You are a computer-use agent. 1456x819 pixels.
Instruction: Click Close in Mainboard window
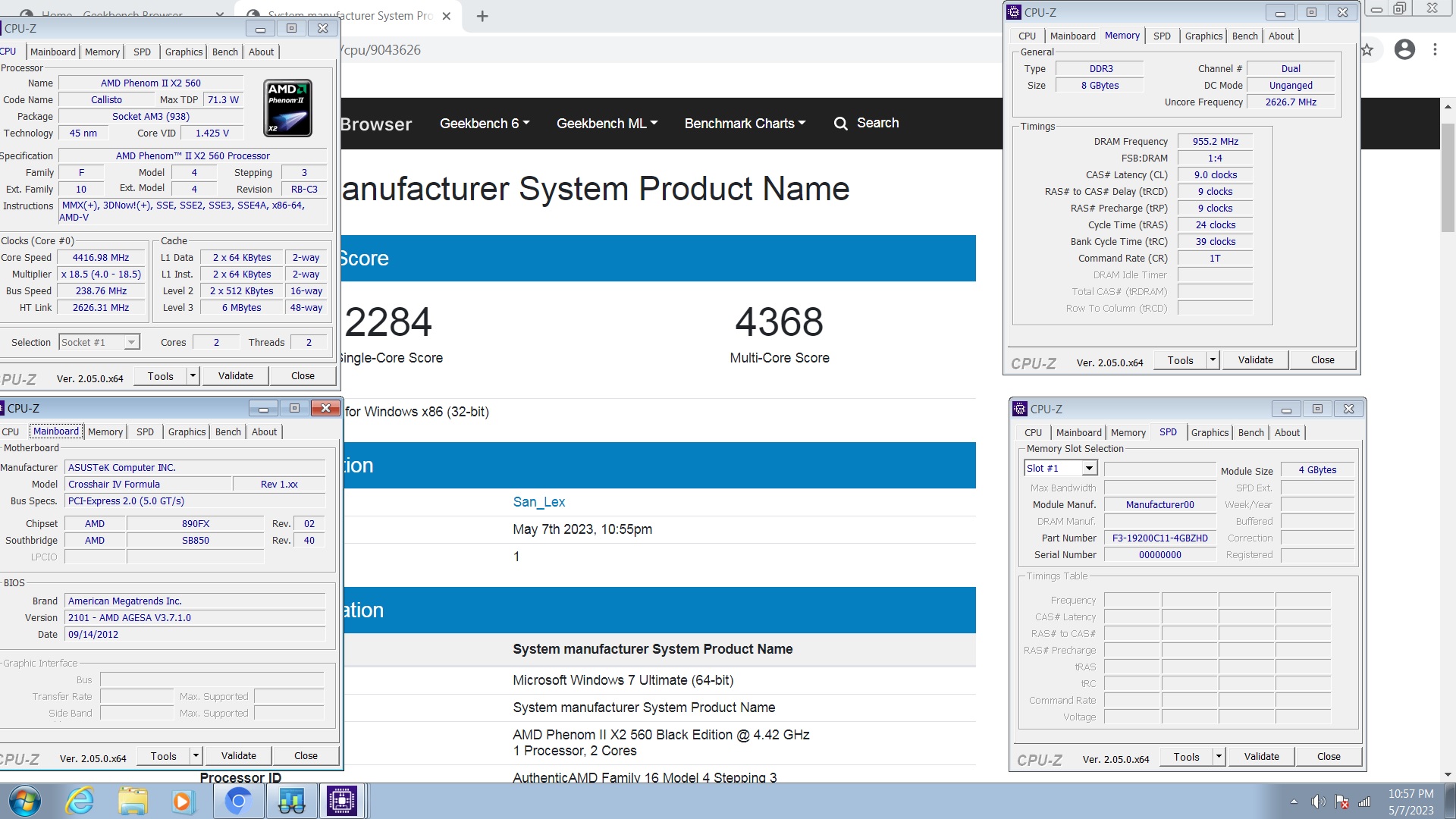coord(306,756)
